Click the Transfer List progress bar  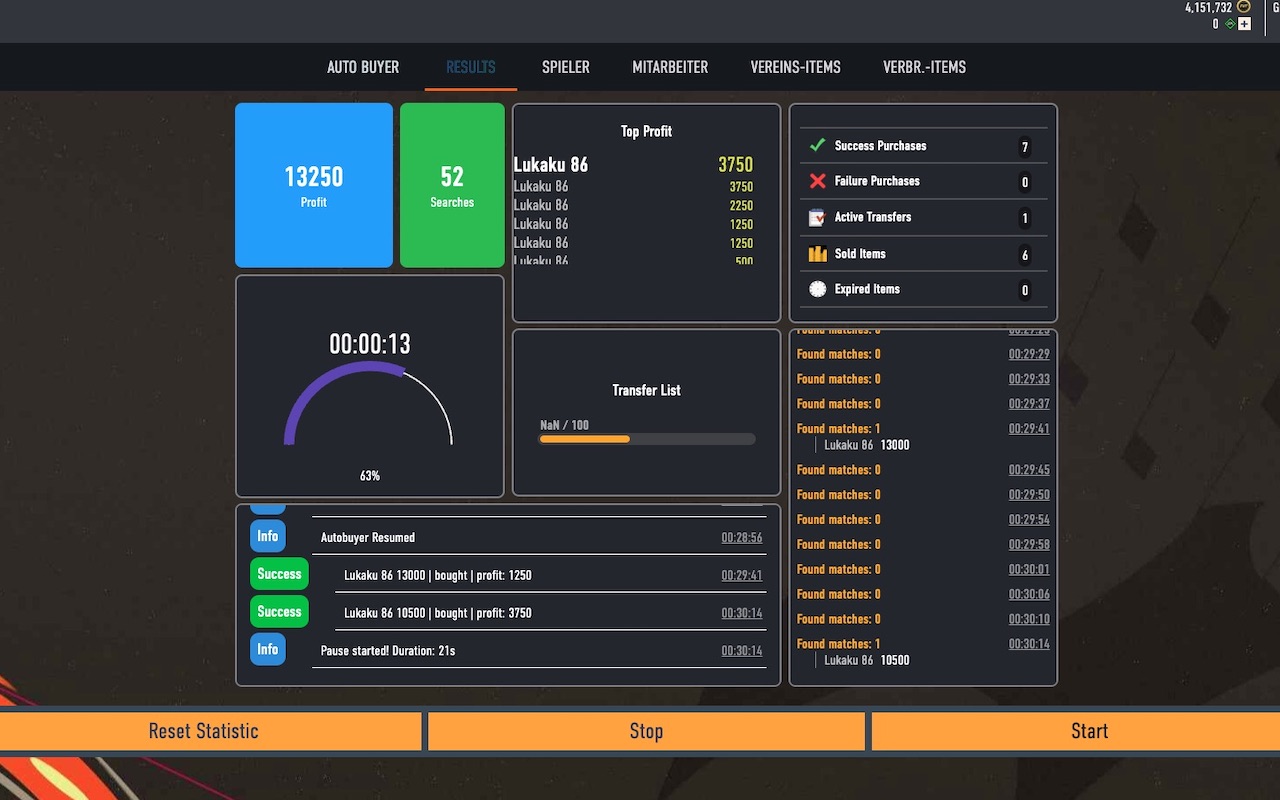pyautogui.click(x=646, y=439)
